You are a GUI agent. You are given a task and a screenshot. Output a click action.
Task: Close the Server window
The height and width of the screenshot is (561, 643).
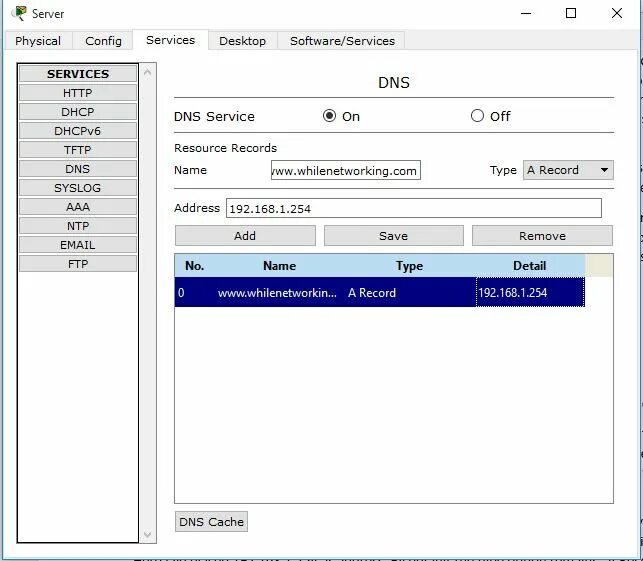[x=617, y=13]
